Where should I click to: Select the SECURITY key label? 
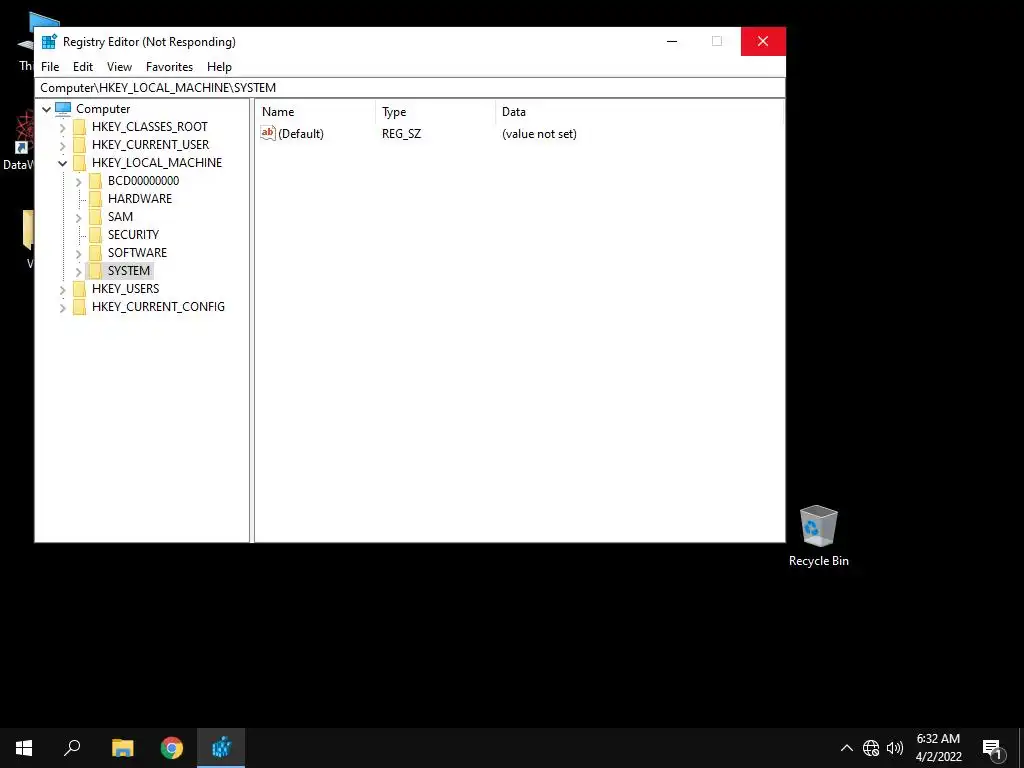133,234
